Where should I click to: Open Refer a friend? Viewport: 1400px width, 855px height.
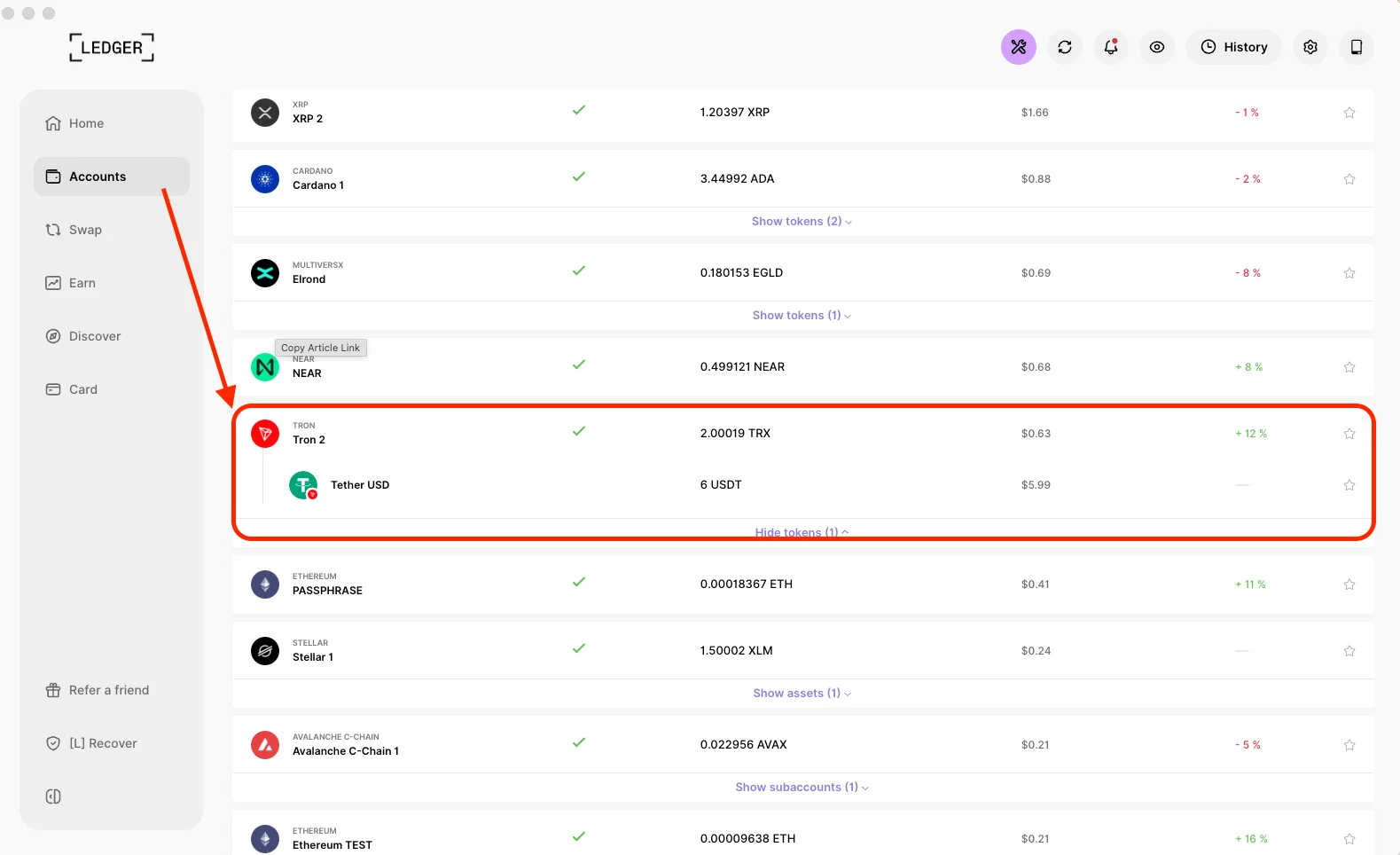point(112,690)
